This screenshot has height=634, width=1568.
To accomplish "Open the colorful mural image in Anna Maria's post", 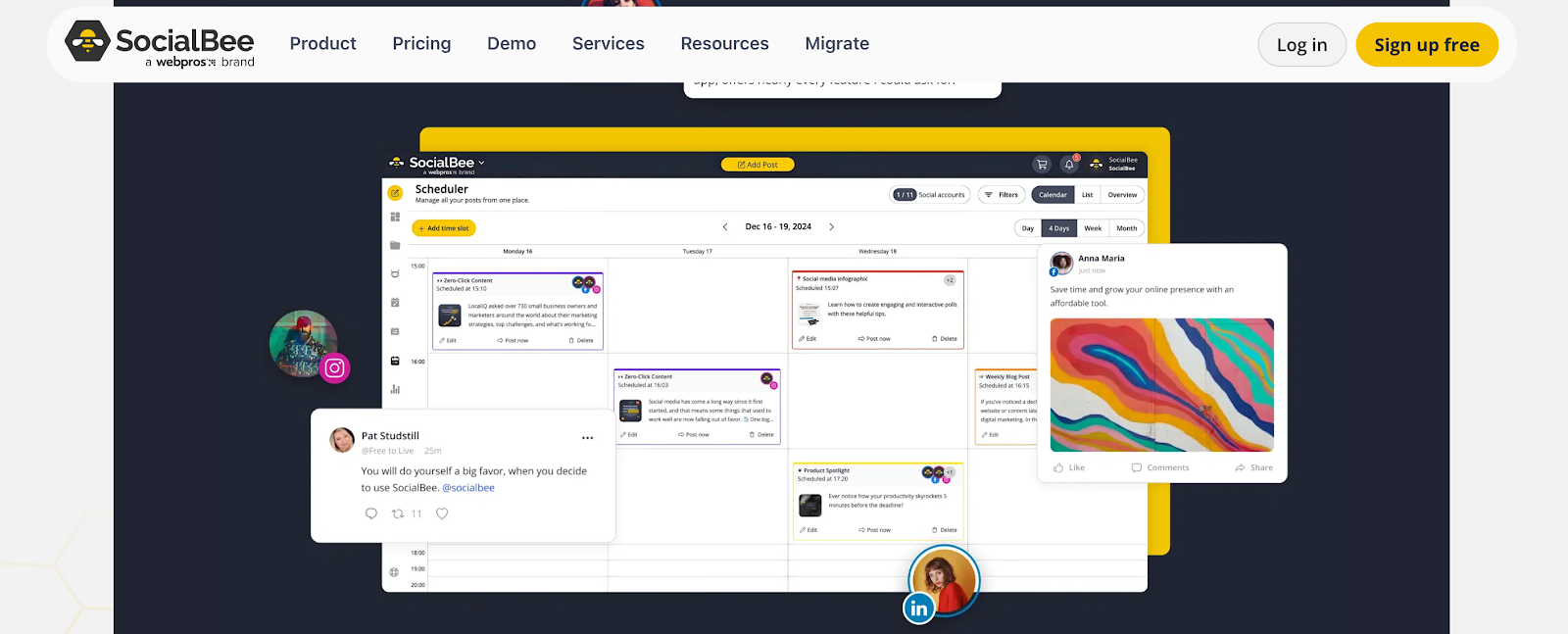I will [1161, 385].
